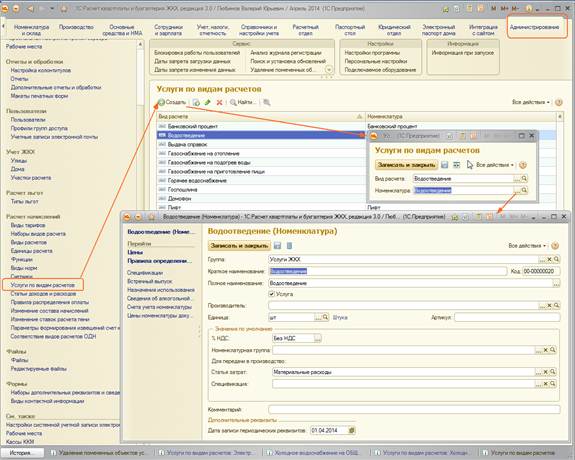This screenshot has height=460, width=575.
Task: Toggle the Услуга checkbox
Action: pyautogui.click(x=272, y=294)
